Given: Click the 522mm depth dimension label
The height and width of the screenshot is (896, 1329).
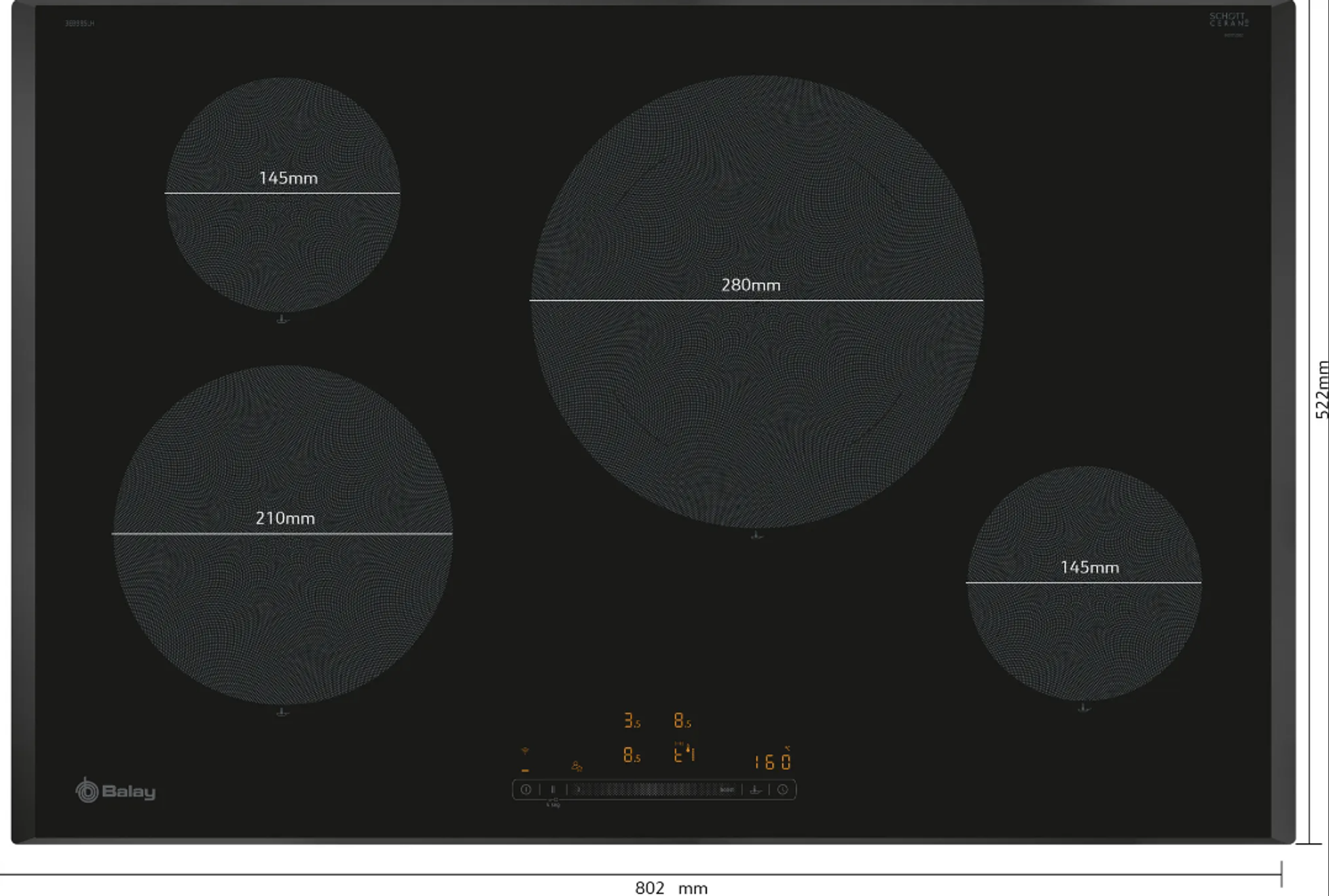Looking at the screenshot, I should click(1322, 389).
